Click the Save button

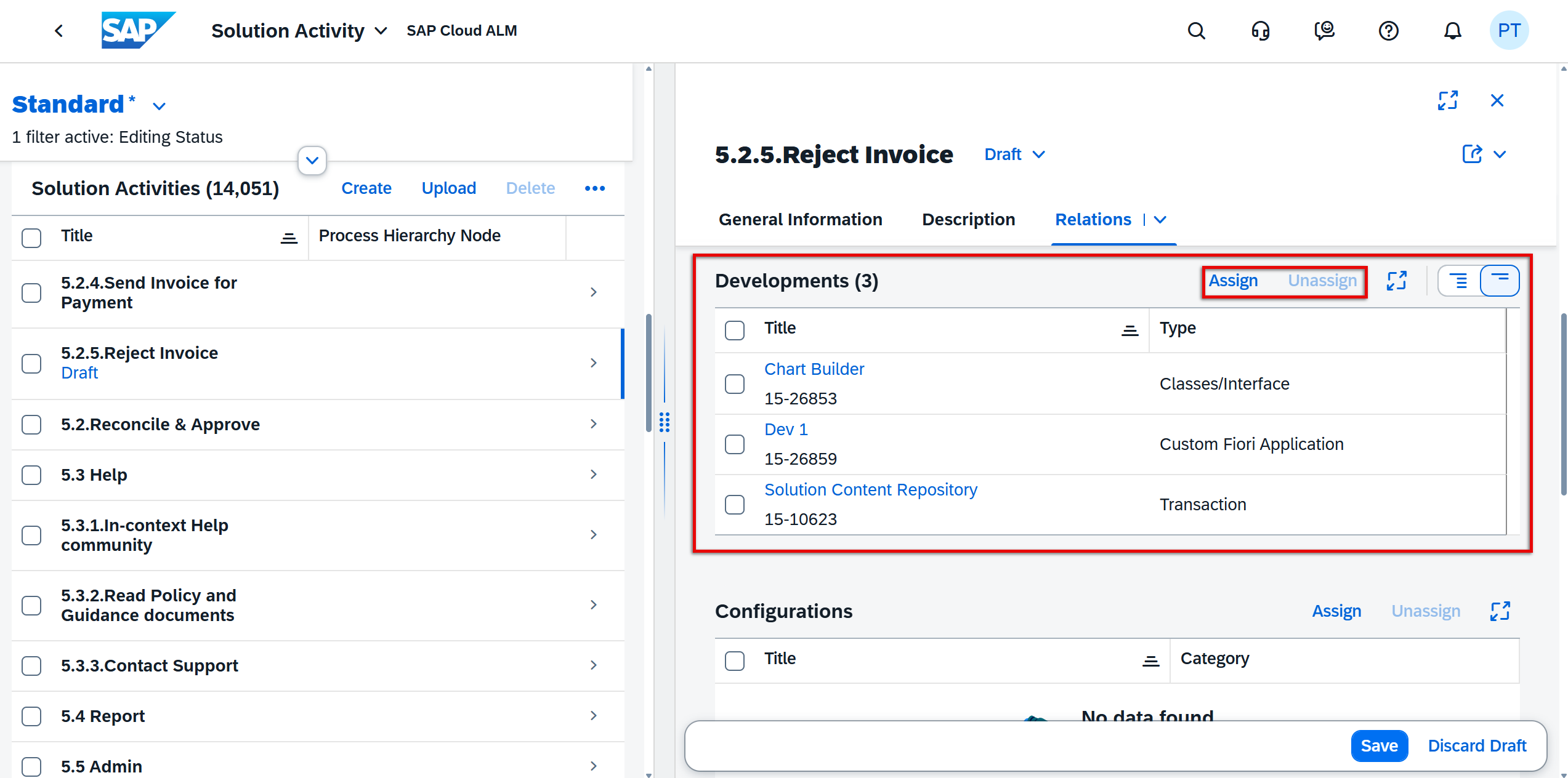click(x=1378, y=746)
